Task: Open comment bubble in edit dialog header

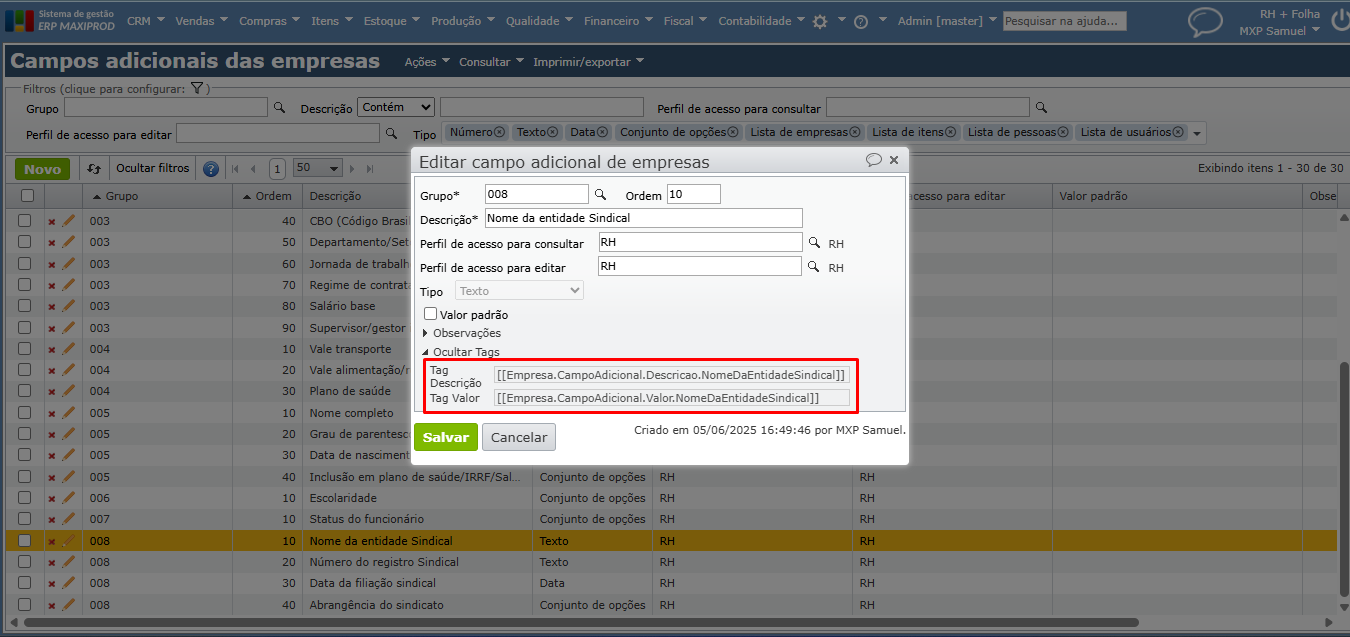Action: pyautogui.click(x=874, y=160)
